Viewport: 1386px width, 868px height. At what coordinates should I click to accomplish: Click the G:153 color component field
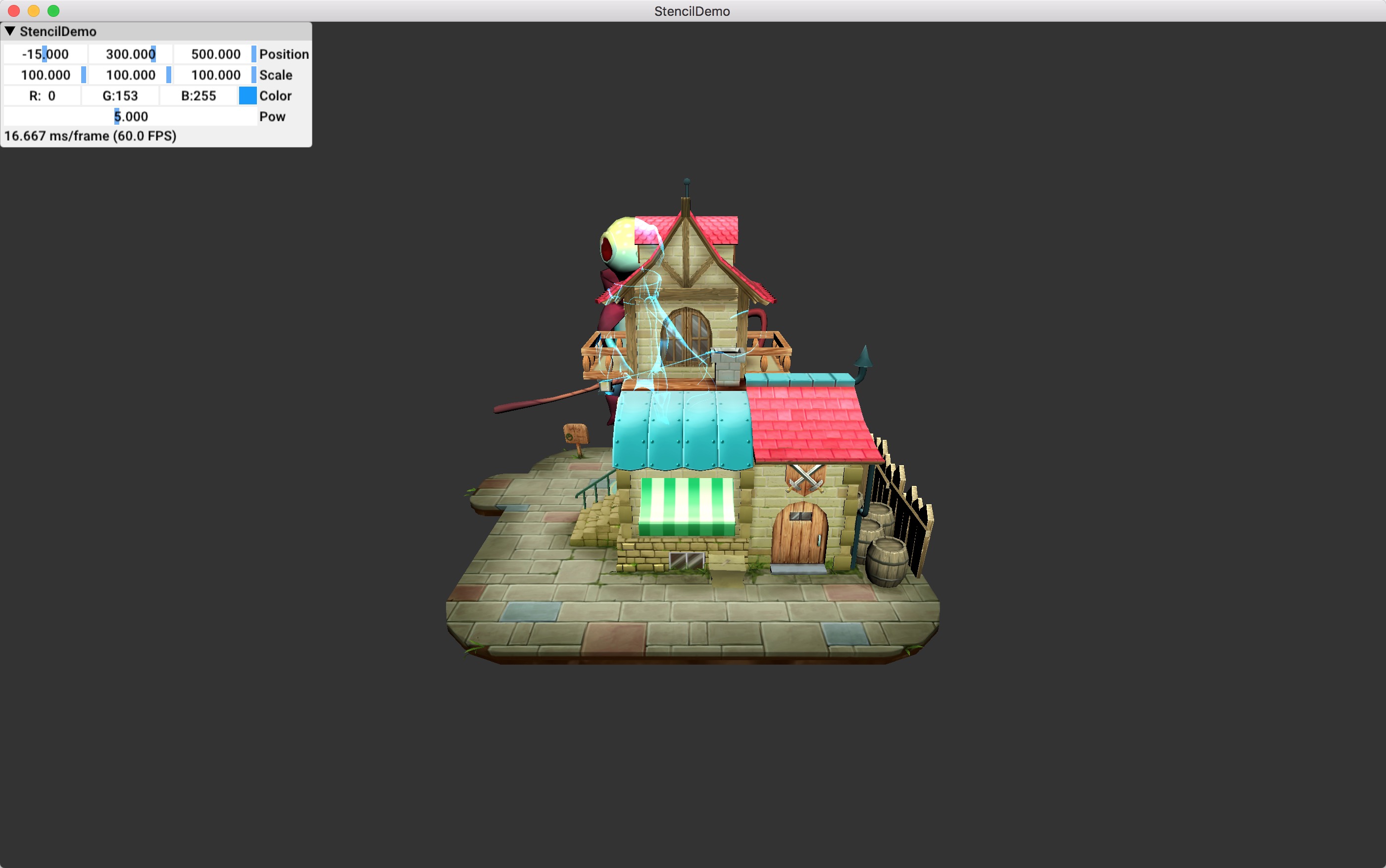[120, 96]
